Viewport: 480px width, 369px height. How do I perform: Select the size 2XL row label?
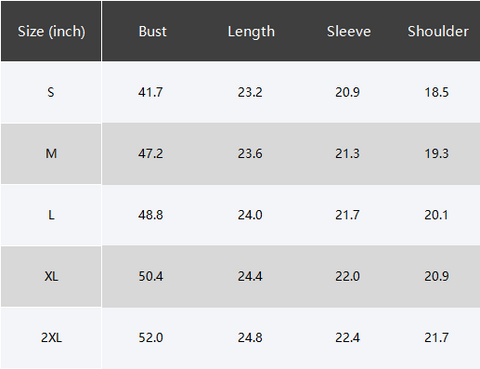pos(51,338)
